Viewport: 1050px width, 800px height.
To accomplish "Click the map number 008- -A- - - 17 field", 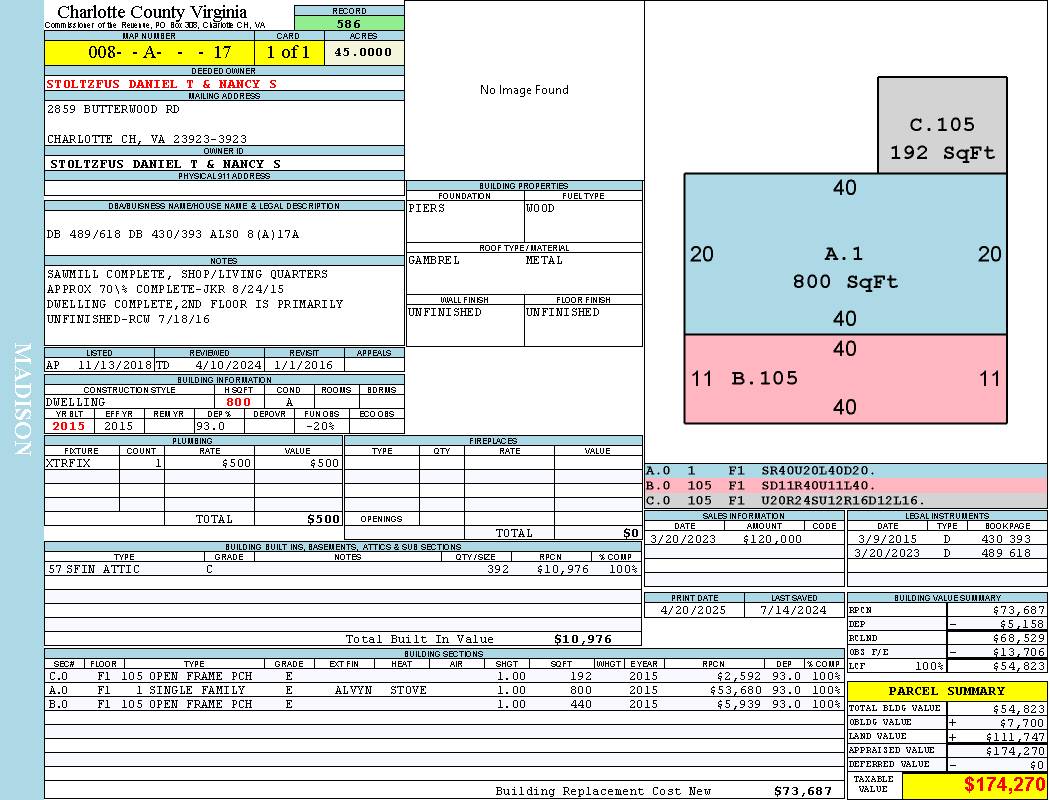I will pos(149,52).
